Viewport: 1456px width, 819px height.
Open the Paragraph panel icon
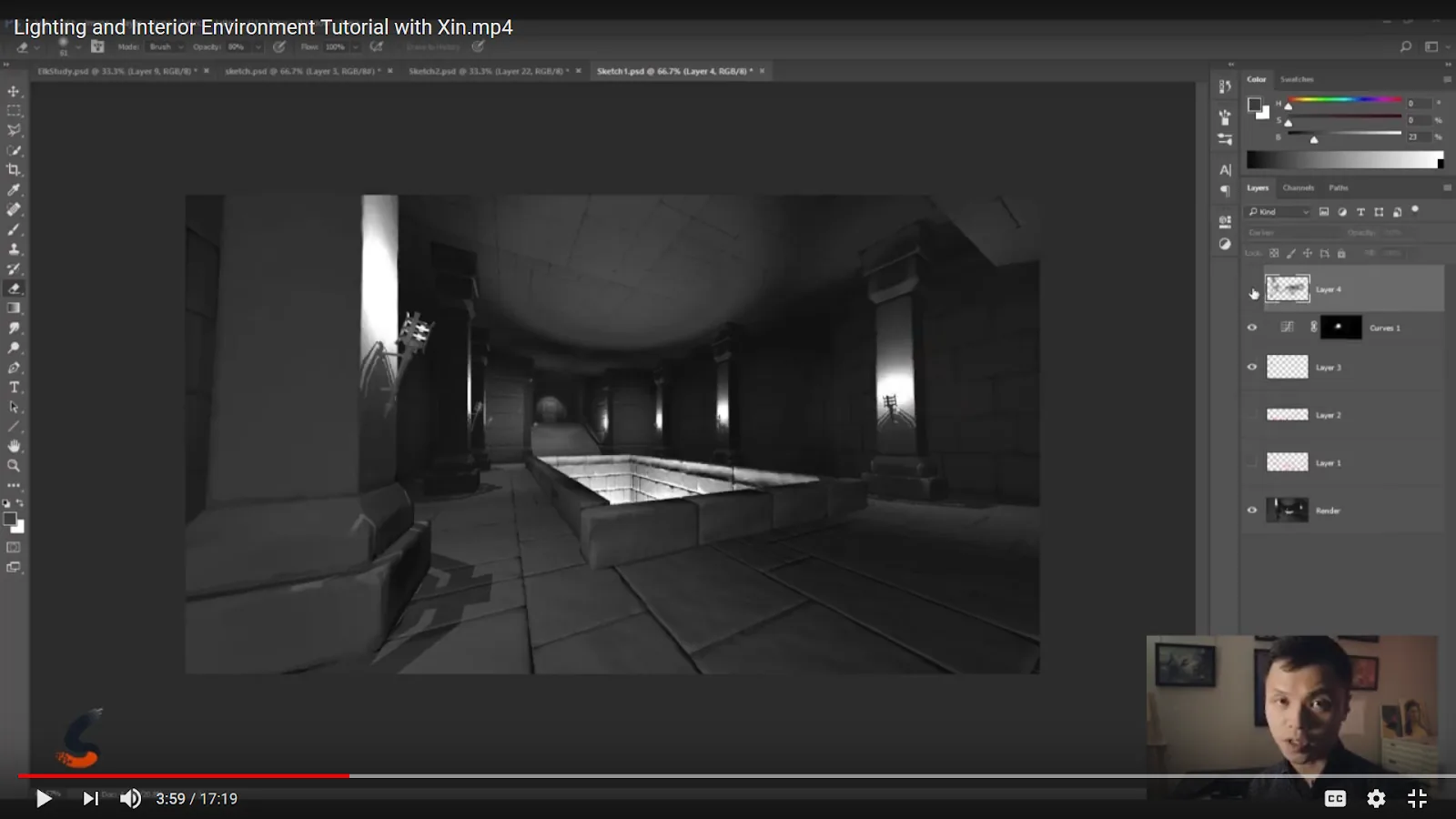(1225, 191)
